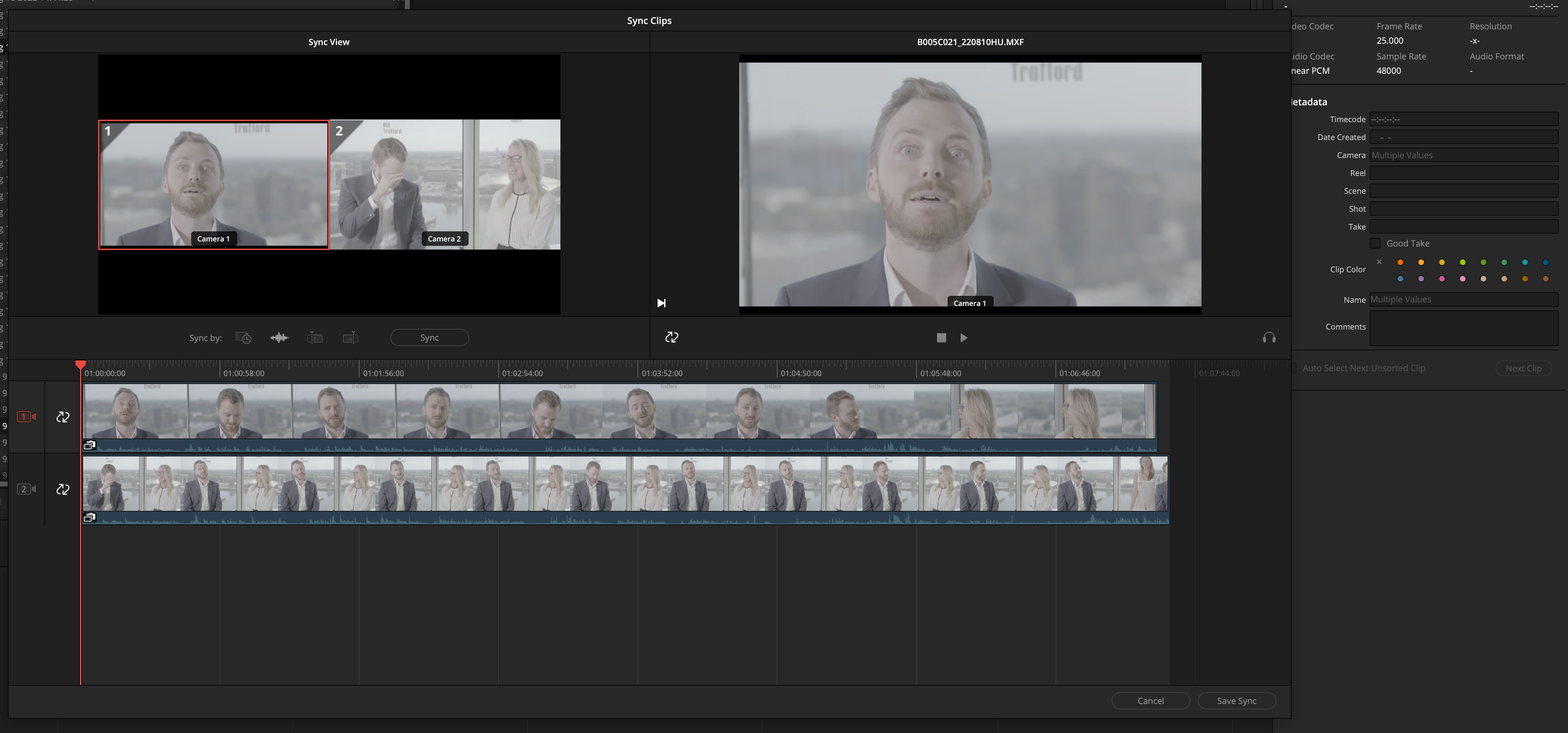
Task: Select sync by In point icon
Action: click(x=315, y=338)
